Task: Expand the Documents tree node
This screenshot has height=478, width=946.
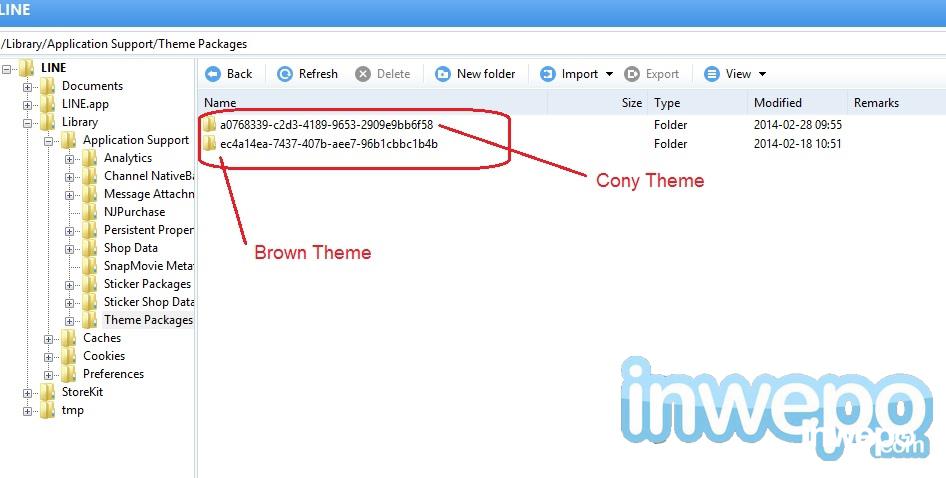Action: [27, 87]
